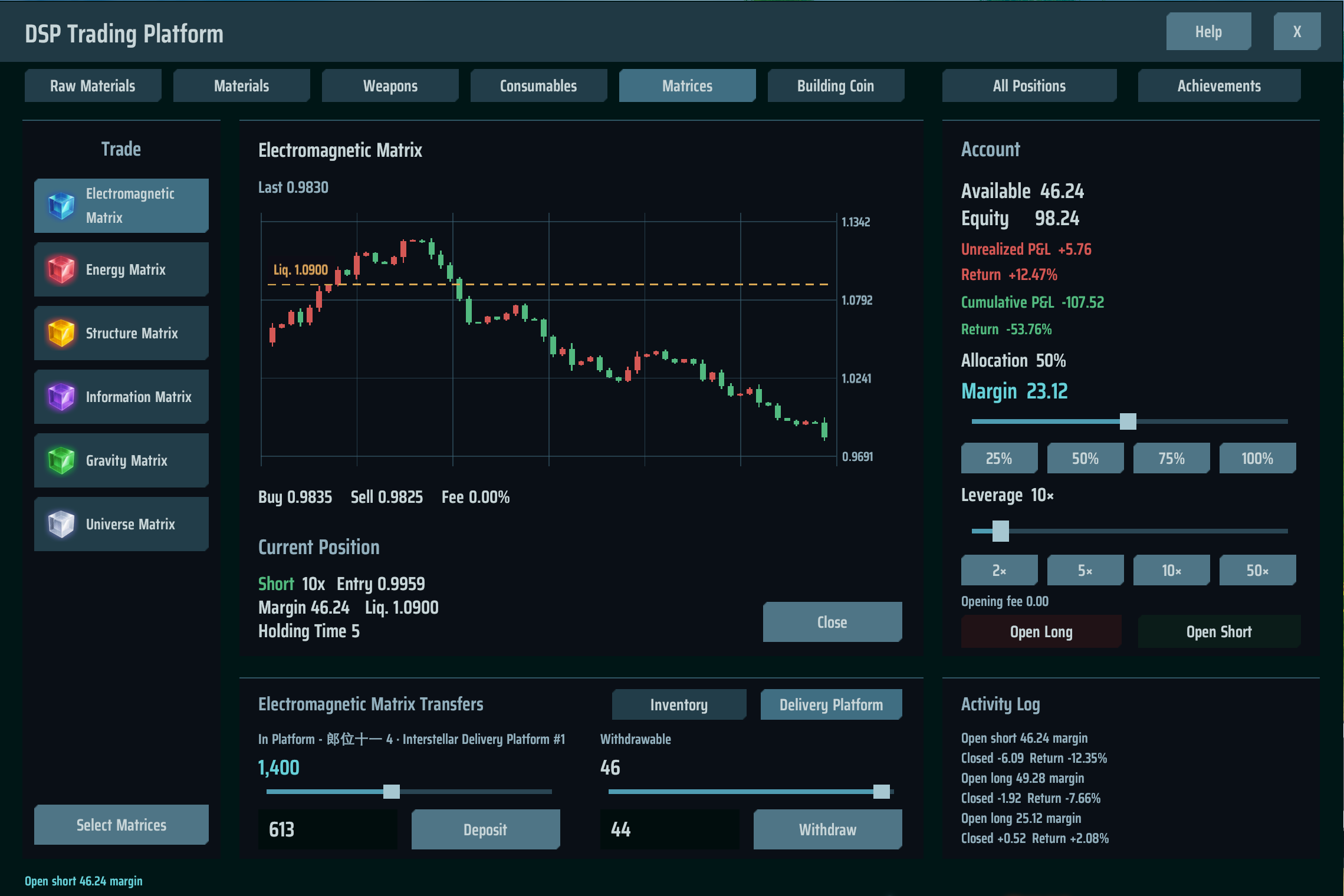Choose 5× leverage preset
Viewport: 1344px width, 896px height.
point(1085,570)
